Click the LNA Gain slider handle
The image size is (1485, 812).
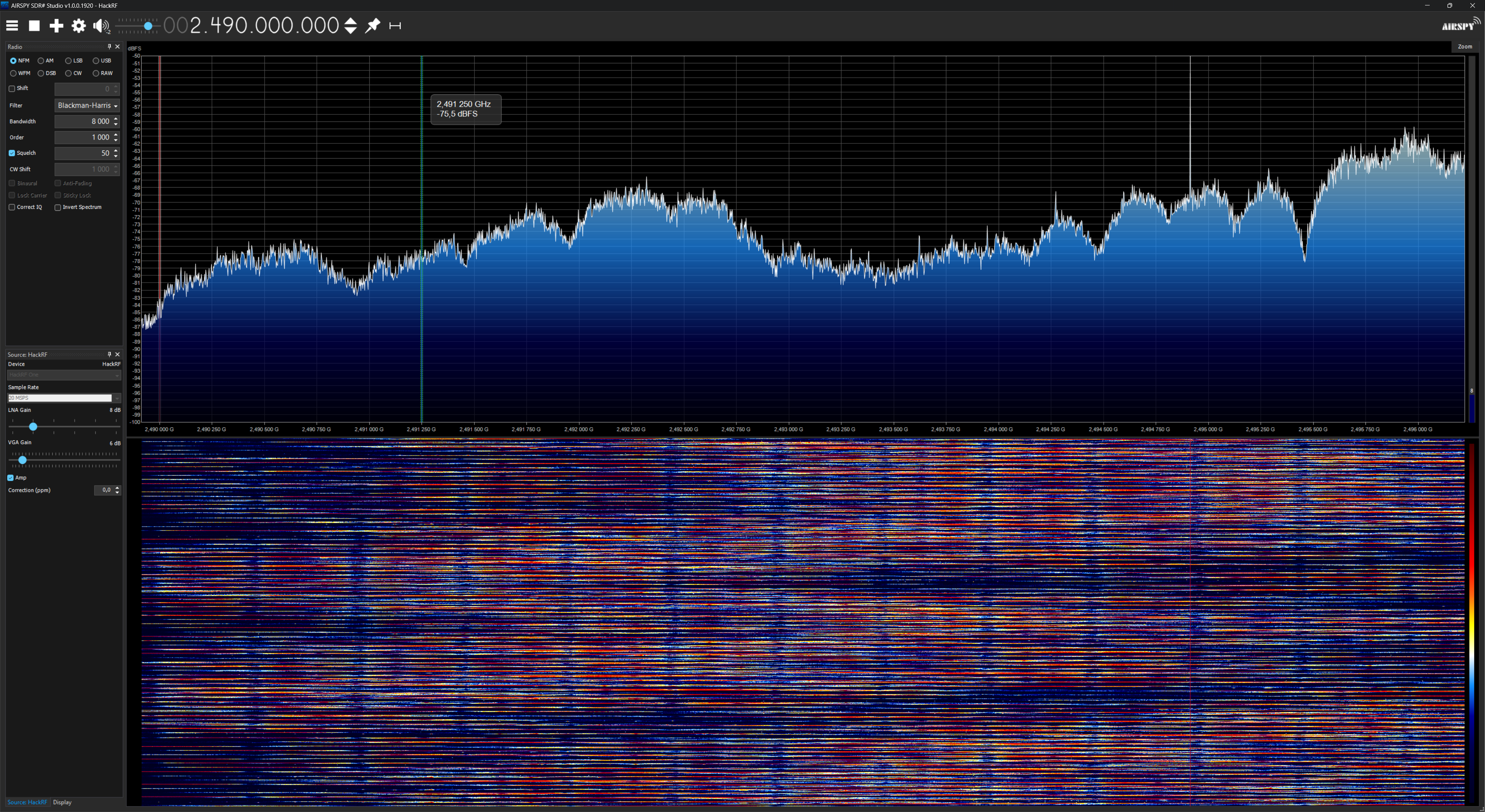click(33, 426)
